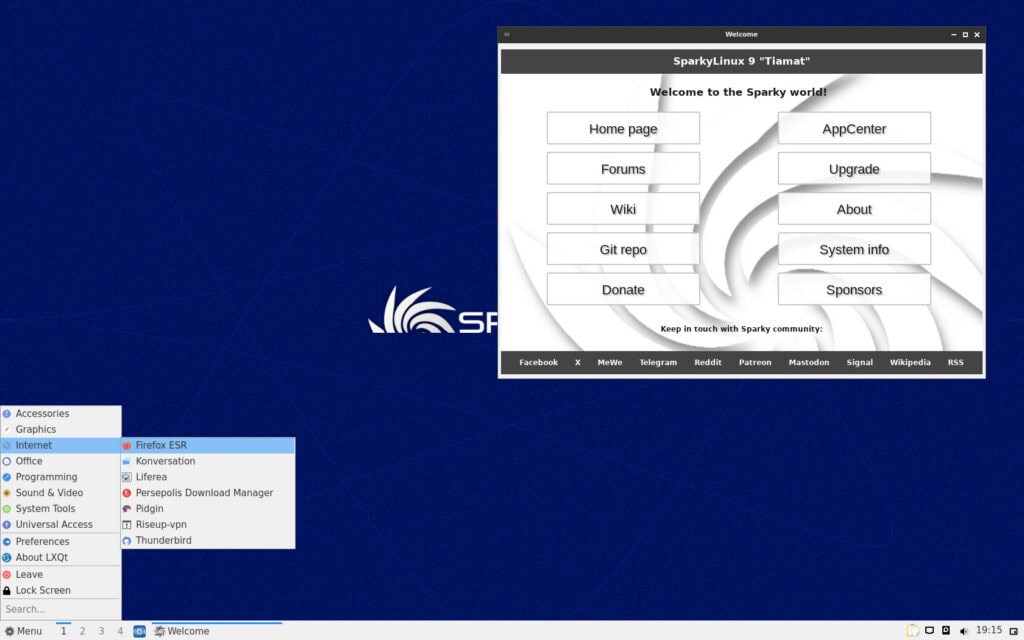
Task: Follow the RSS community link
Action: point(955,362)
